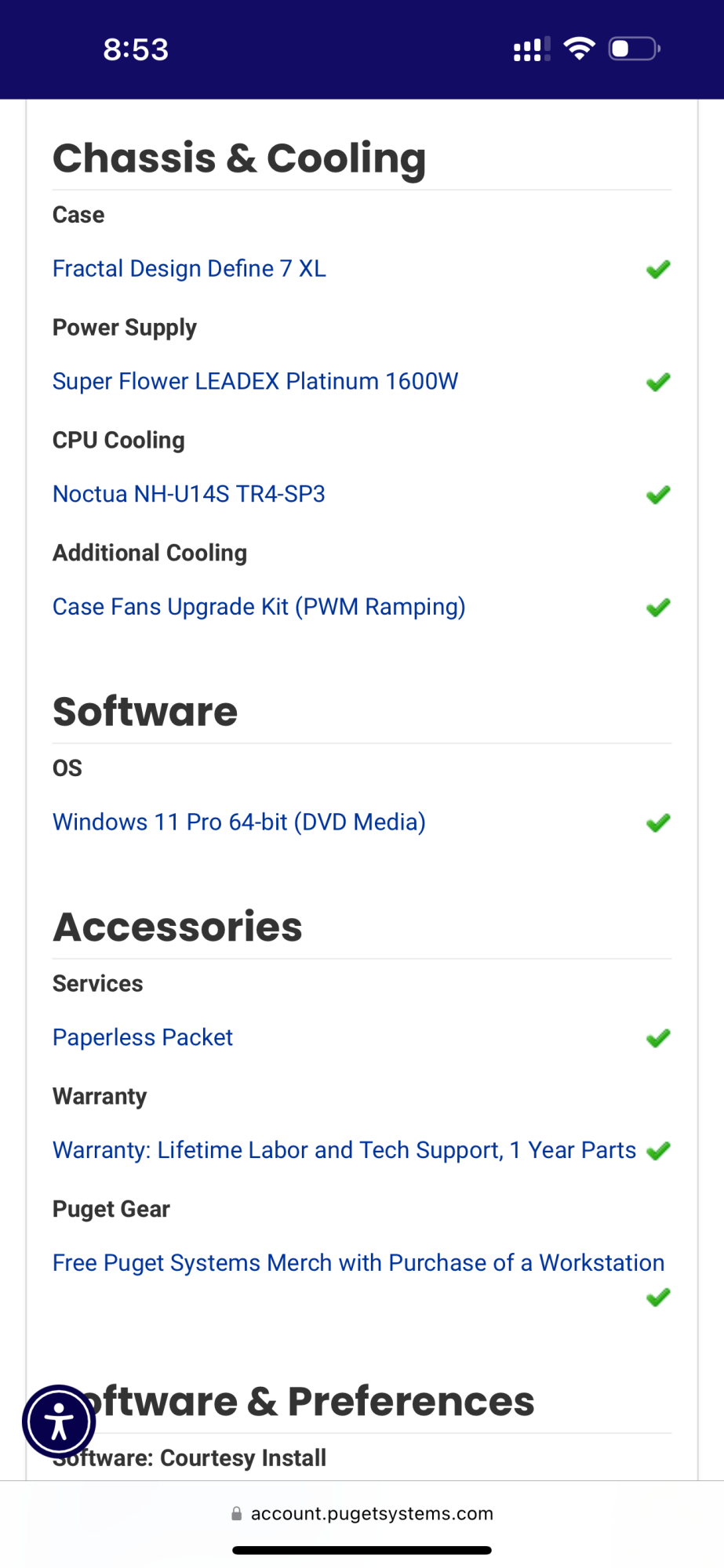Open the Noctua NH-U14S TR4-SP3 link

pyautogui.click(x=188, y=494)
